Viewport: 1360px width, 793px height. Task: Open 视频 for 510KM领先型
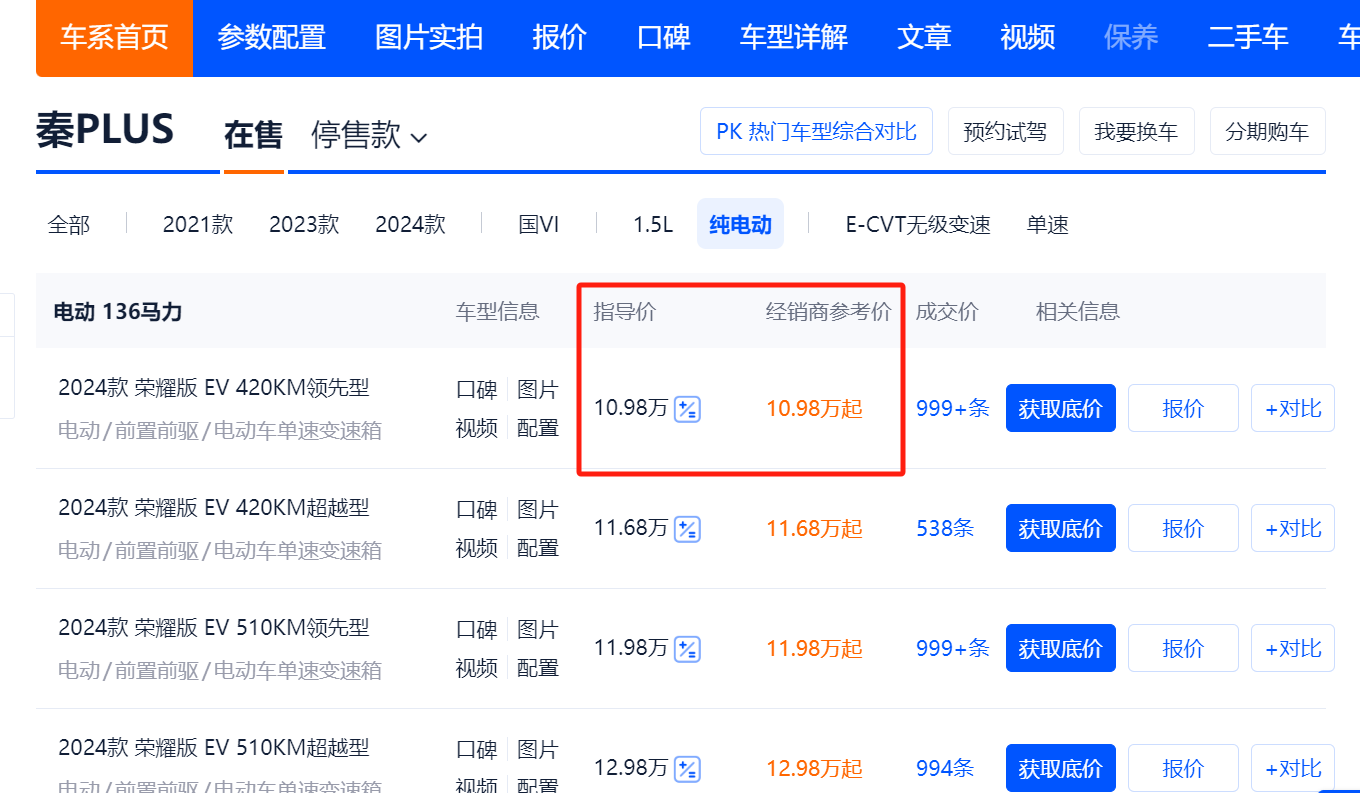pyautogui.click(x=477, y=668)
